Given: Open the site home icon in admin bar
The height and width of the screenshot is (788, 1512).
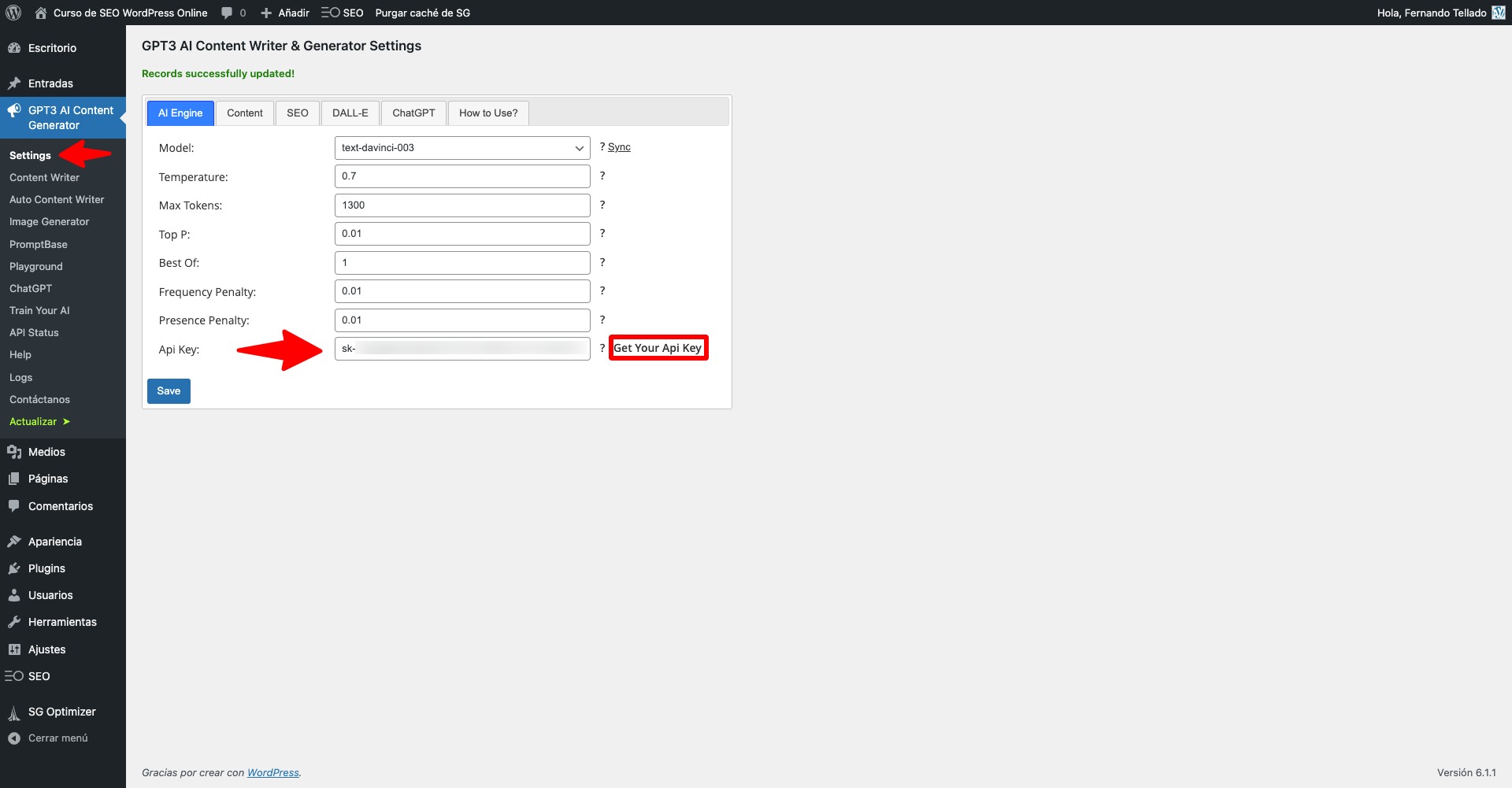Looking at the screenshot, I should pos(41,13).
